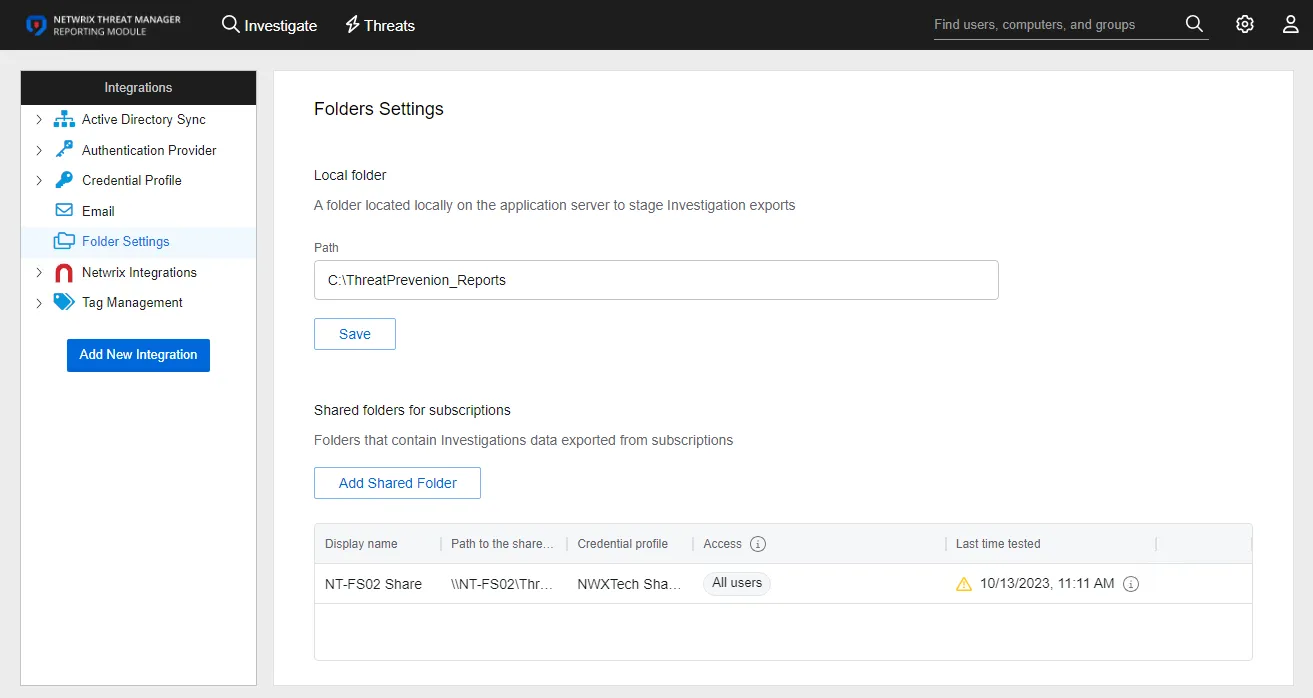Screen dimensions: 1313x698
Task: Click the Authentication Provider key icon
Action: (x=64, y=150)
